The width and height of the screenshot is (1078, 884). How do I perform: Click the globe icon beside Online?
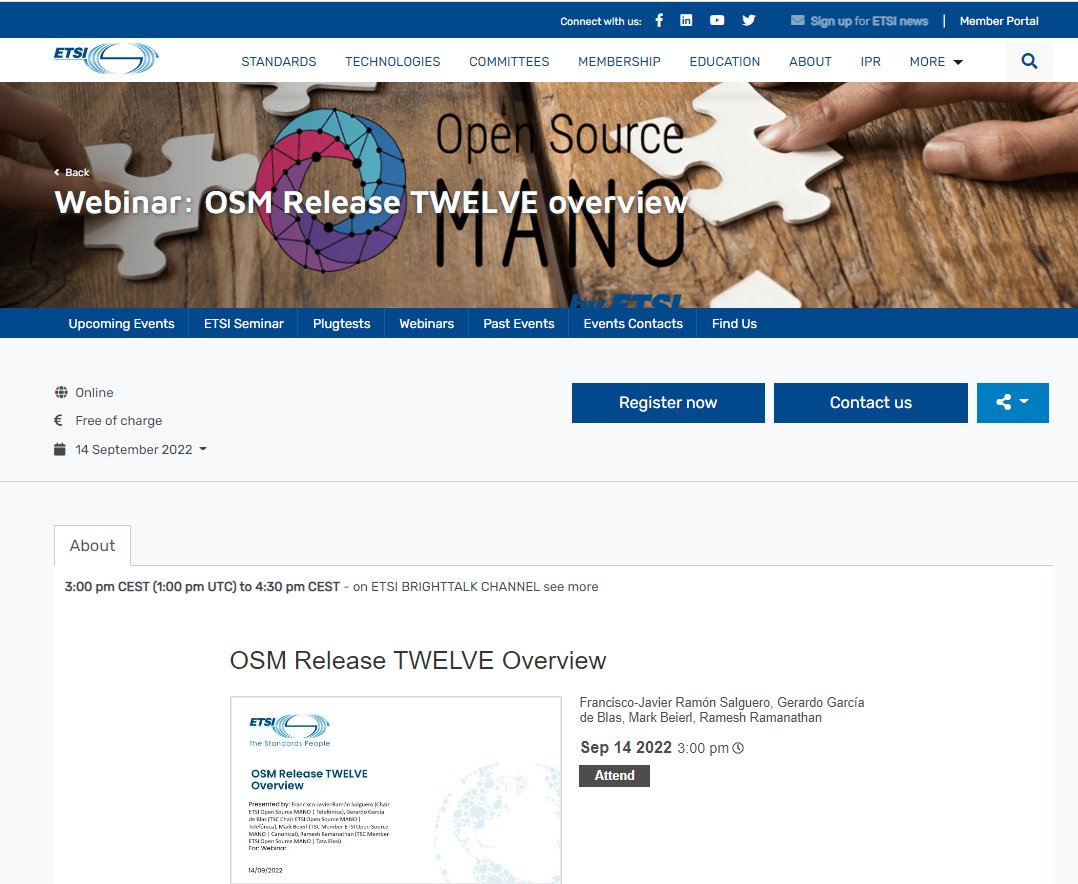pos(61,393)
